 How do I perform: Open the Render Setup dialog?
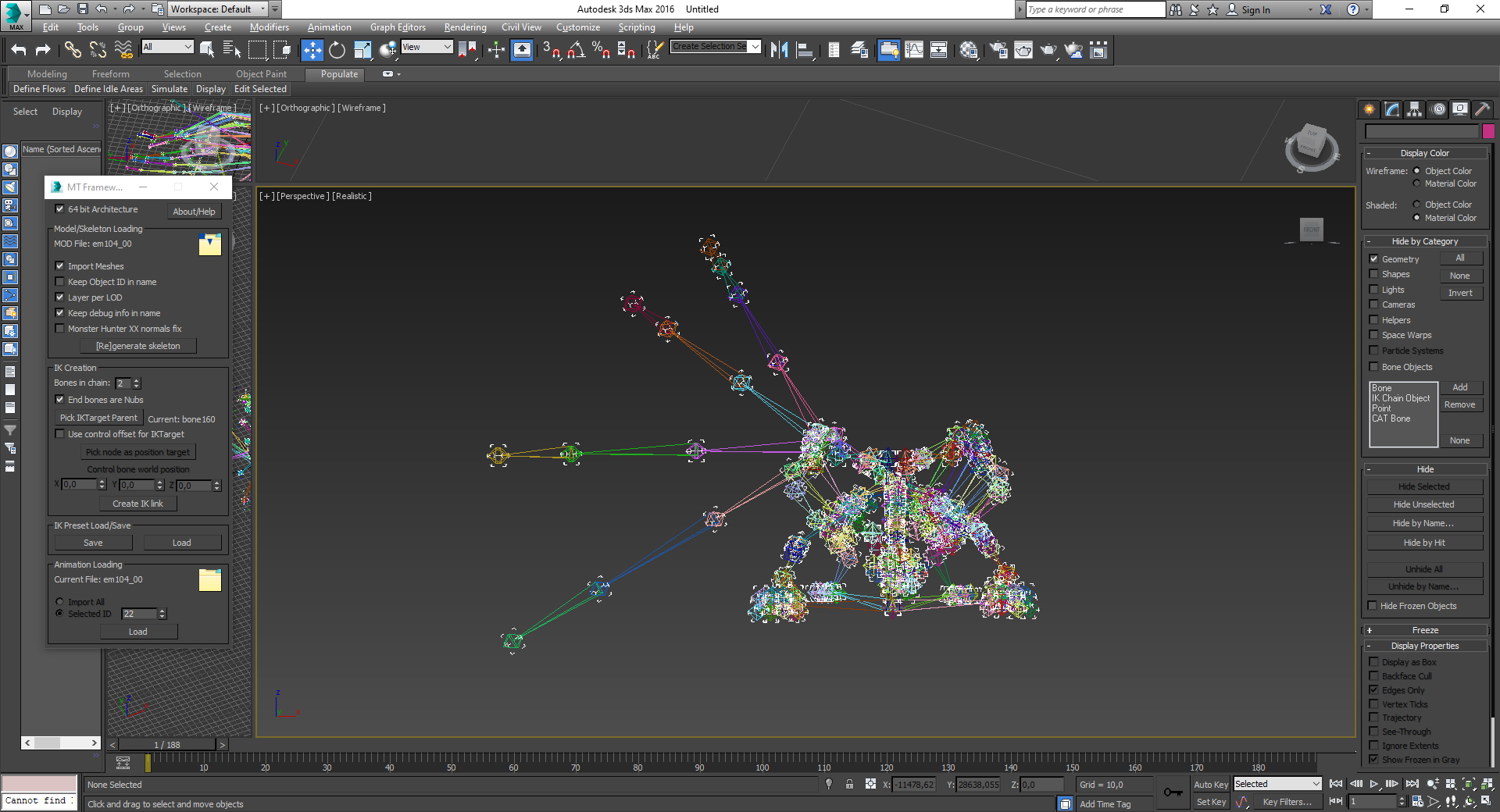tap(998, 49)
